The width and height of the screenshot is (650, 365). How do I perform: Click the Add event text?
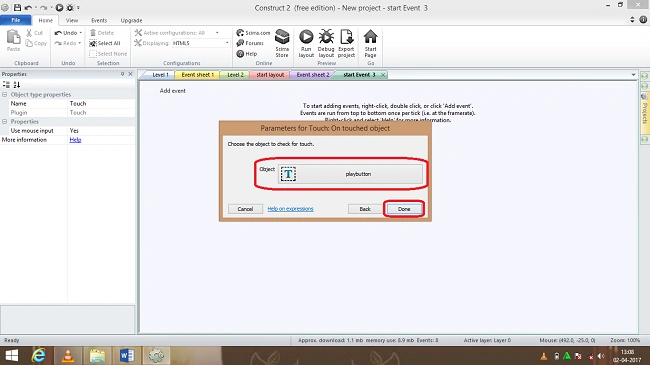tap(172, 91)
